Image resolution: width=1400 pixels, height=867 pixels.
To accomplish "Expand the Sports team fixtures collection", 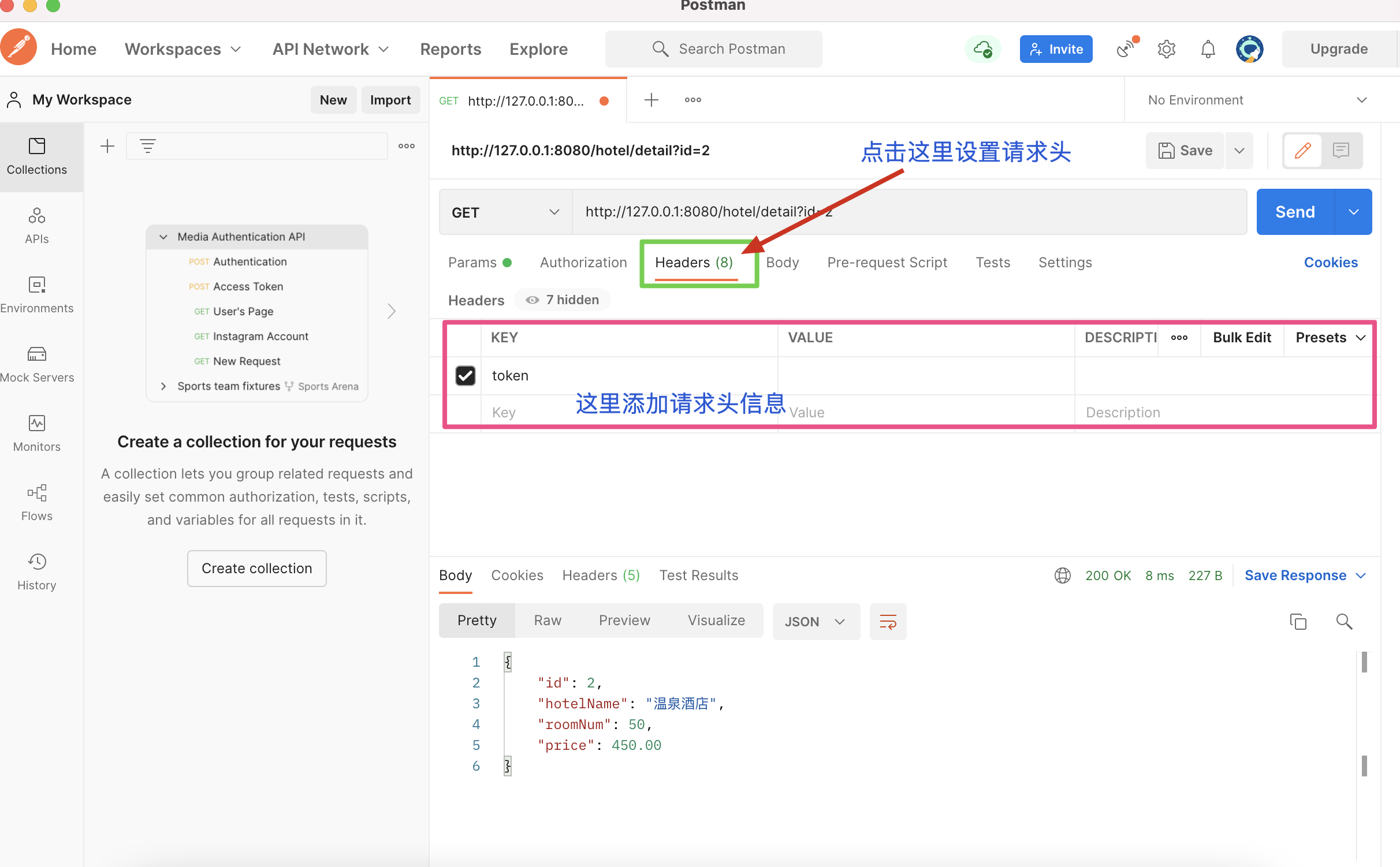I will pyautogui.click(x=163, y=386).
